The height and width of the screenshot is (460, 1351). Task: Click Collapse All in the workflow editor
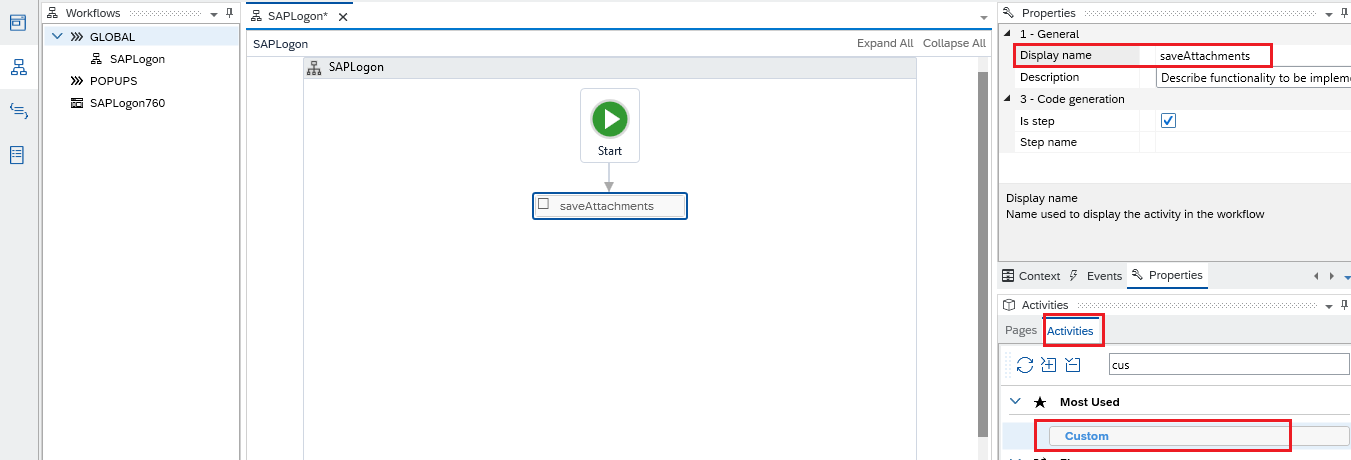(953, 44)
